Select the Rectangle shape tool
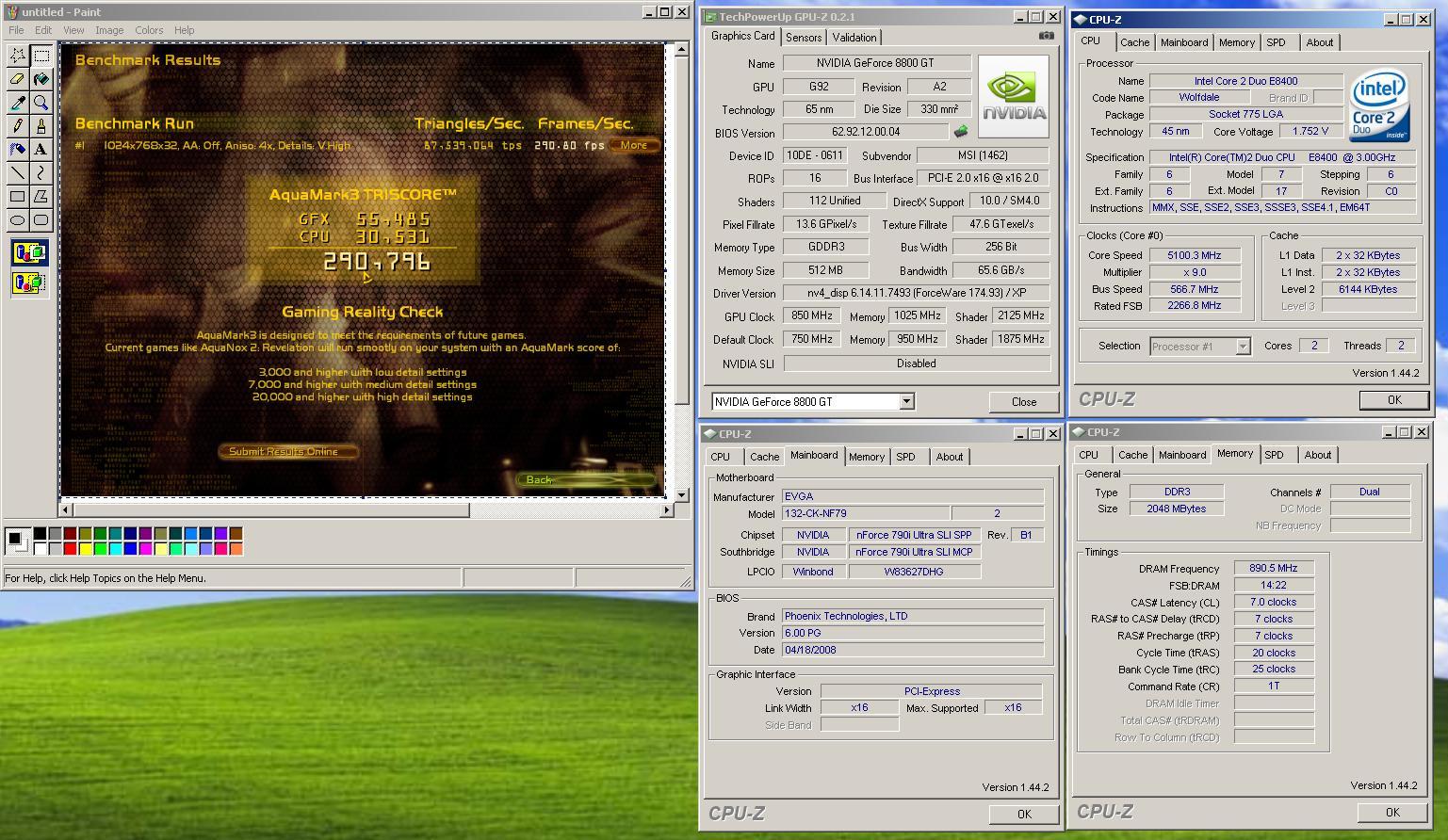Screen dimensions: 1448x840 tap(17, 197)
